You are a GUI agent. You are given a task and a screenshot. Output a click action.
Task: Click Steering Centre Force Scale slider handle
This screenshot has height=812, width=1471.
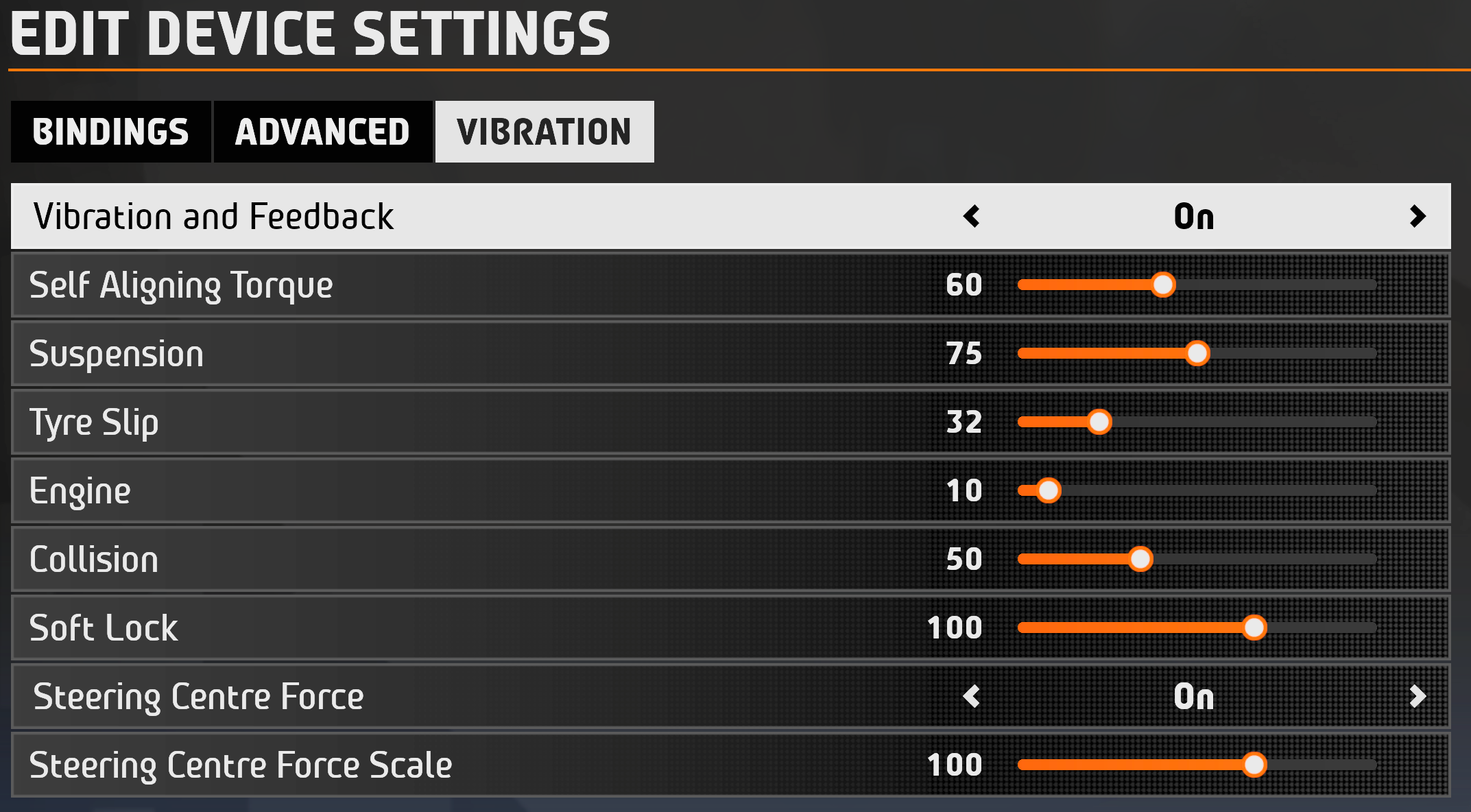point(1254,765)
